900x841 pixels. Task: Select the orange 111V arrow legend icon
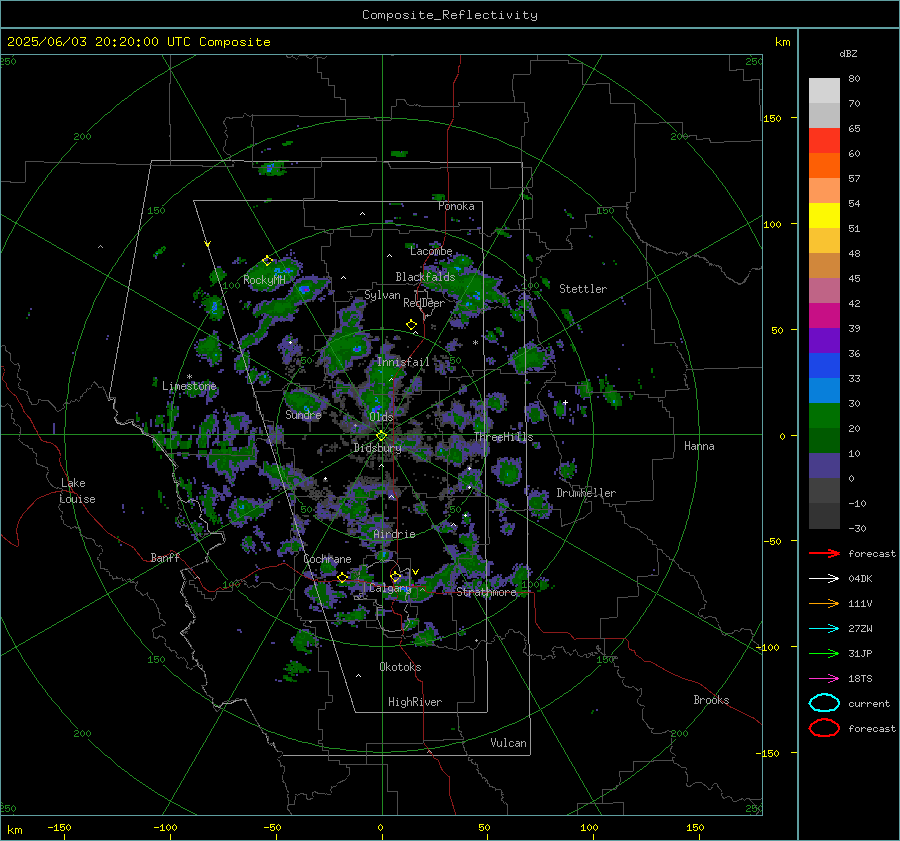pyautogui.click(x=824, y=603)
